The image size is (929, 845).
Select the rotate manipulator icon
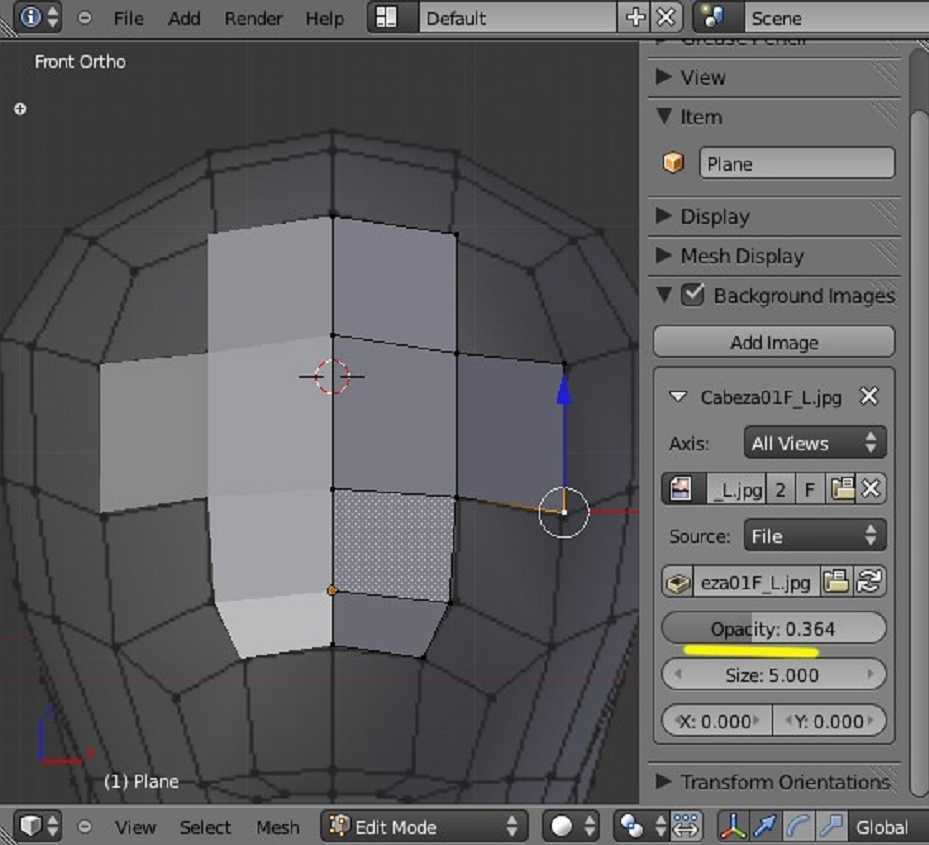click(x=798, y=826)
